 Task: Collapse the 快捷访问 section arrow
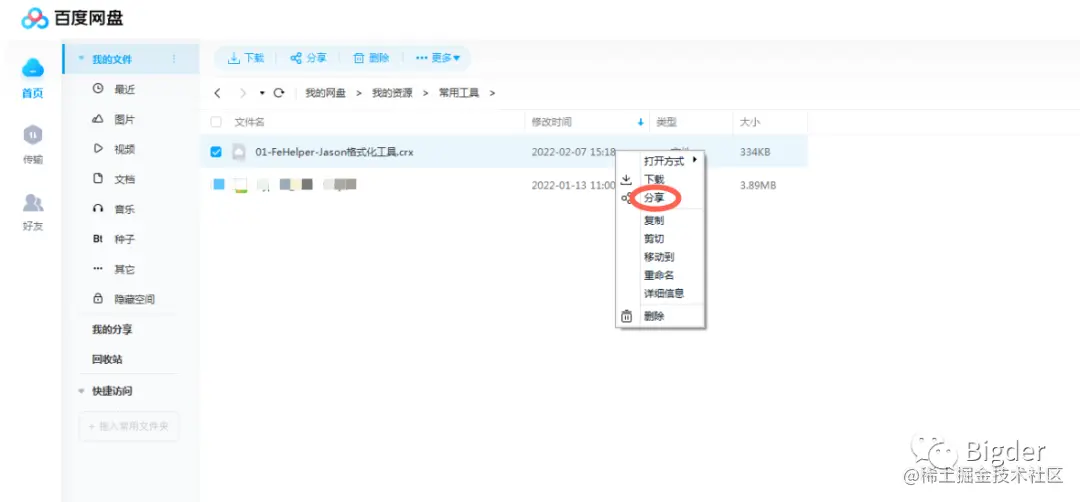click(x=81, y=391)
